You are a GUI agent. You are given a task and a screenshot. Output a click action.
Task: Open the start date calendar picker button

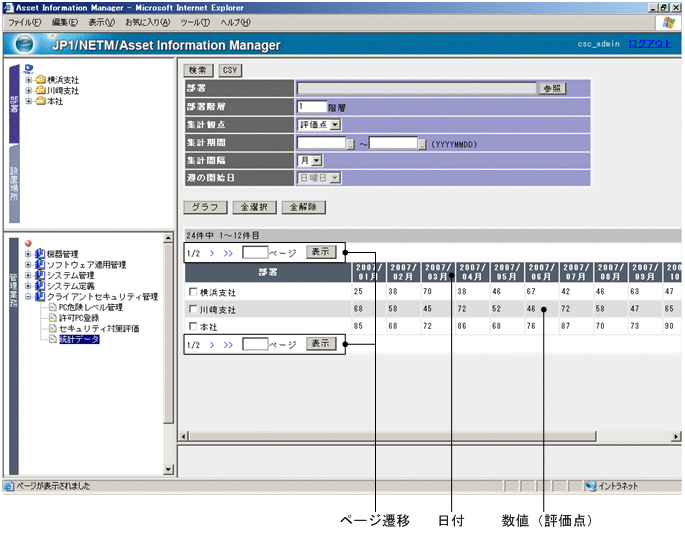tap(350, 143)
